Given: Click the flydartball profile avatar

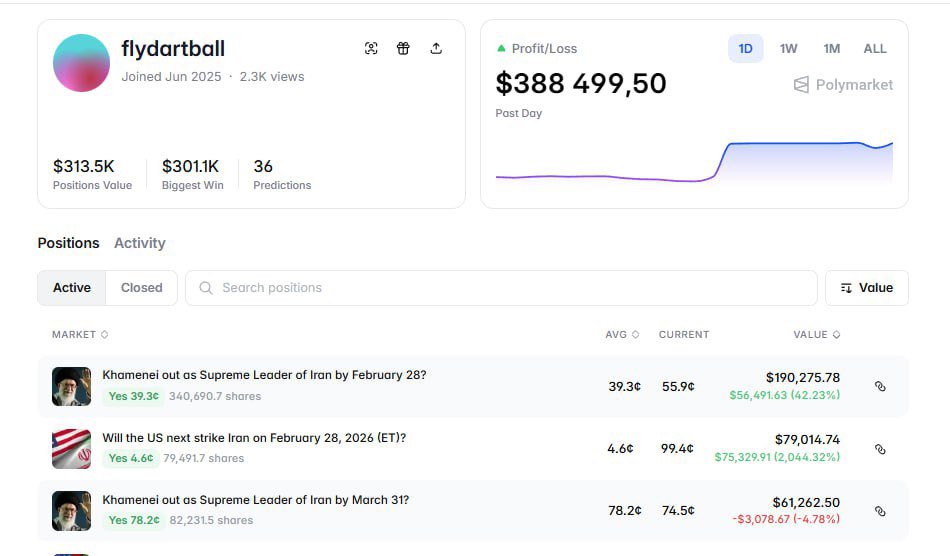Looking at the screenshot, I should (81, 63).
